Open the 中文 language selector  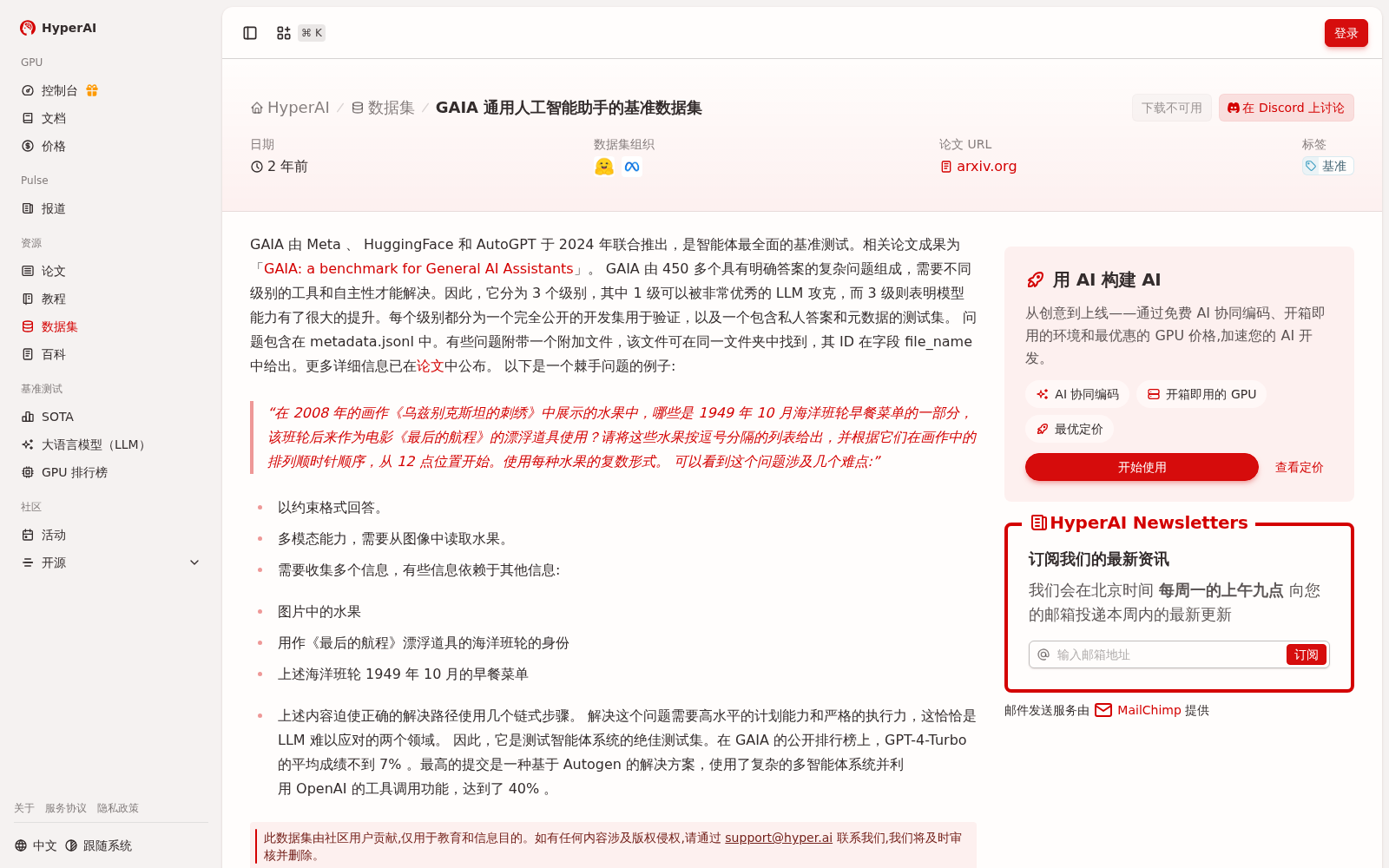coord(36,845)
